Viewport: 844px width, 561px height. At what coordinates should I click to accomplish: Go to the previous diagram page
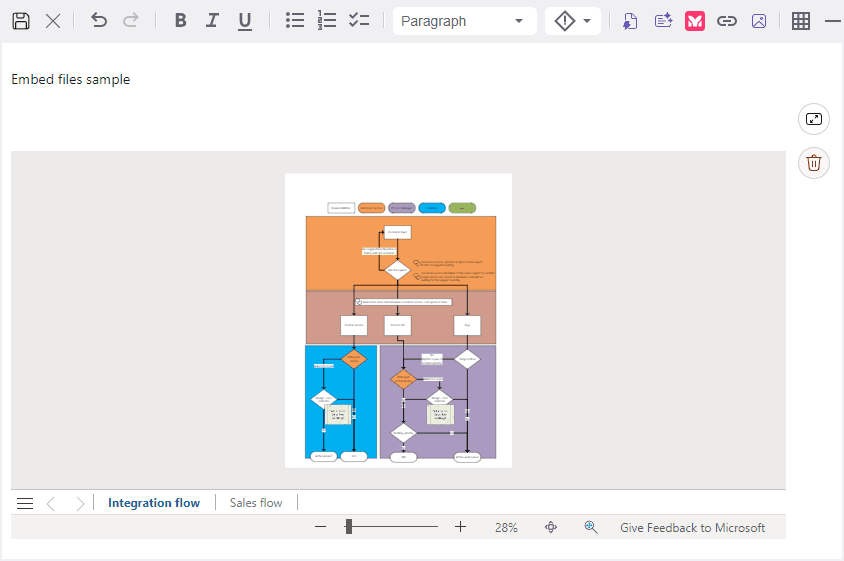click(51, 503)
